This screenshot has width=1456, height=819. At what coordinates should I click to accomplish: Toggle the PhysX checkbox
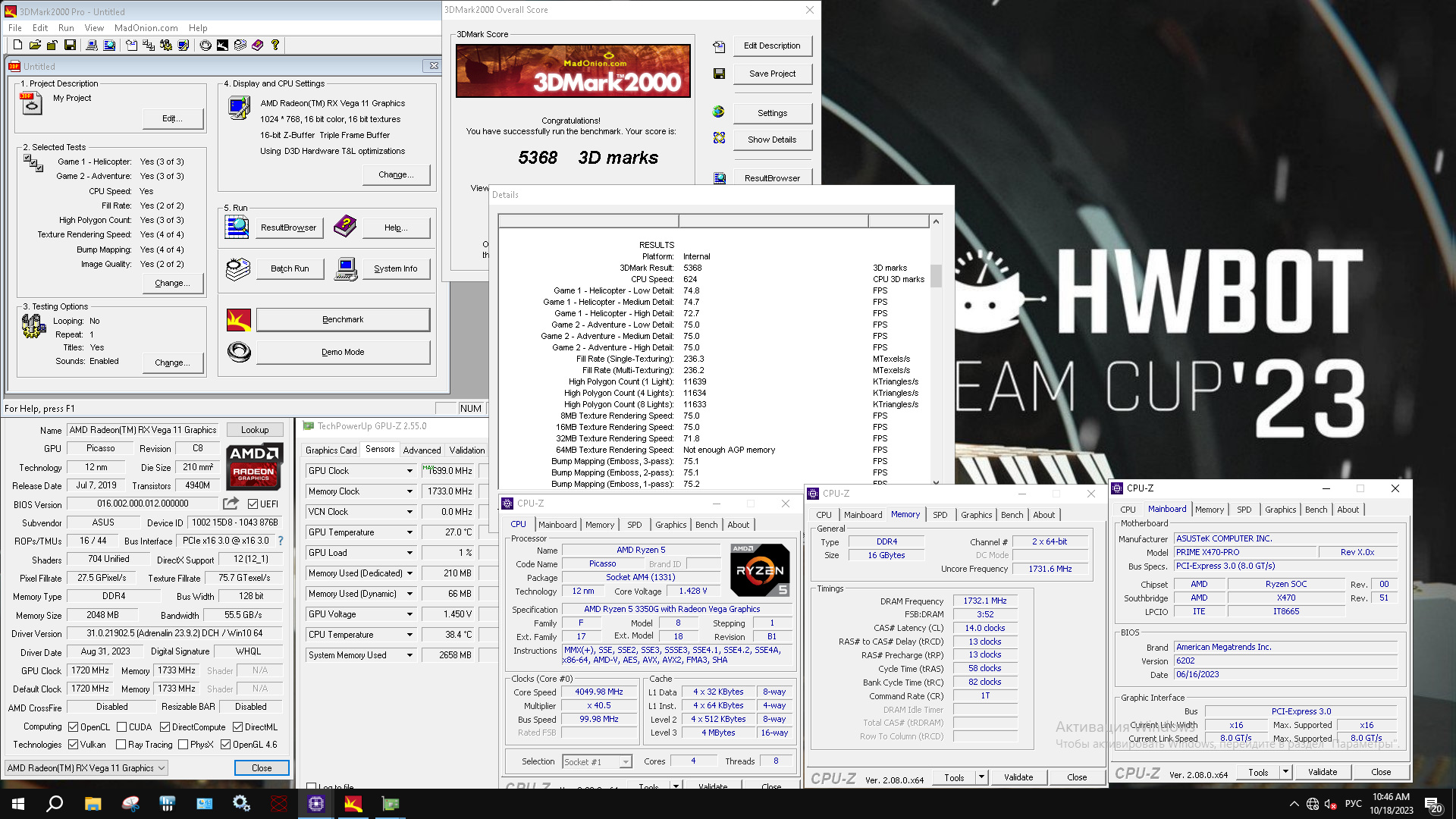point(183,745)
